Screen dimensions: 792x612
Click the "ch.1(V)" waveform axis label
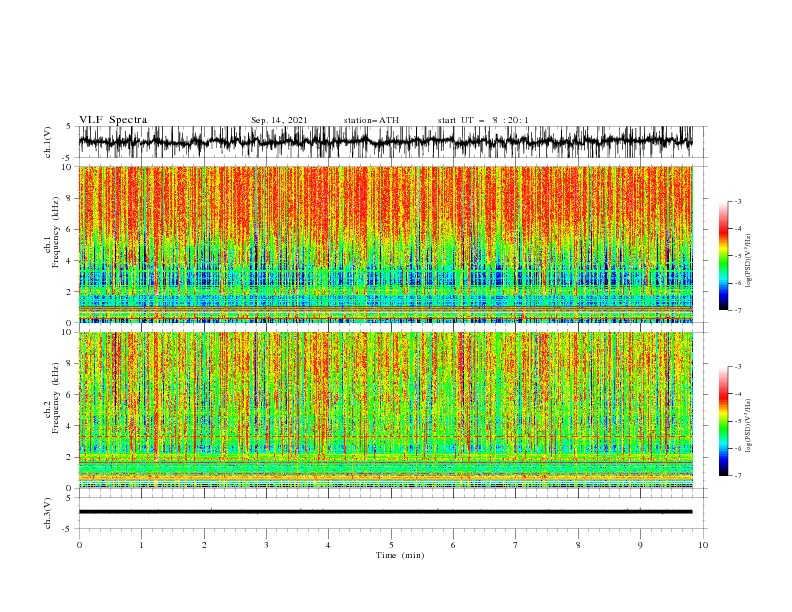pos(48,142)
